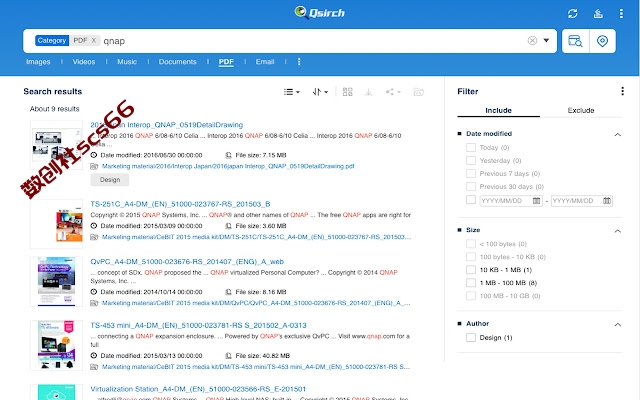This screenshot has width=640, height=400.
Task: Check the < 100 bytes size filter
Action: point(471,244)
